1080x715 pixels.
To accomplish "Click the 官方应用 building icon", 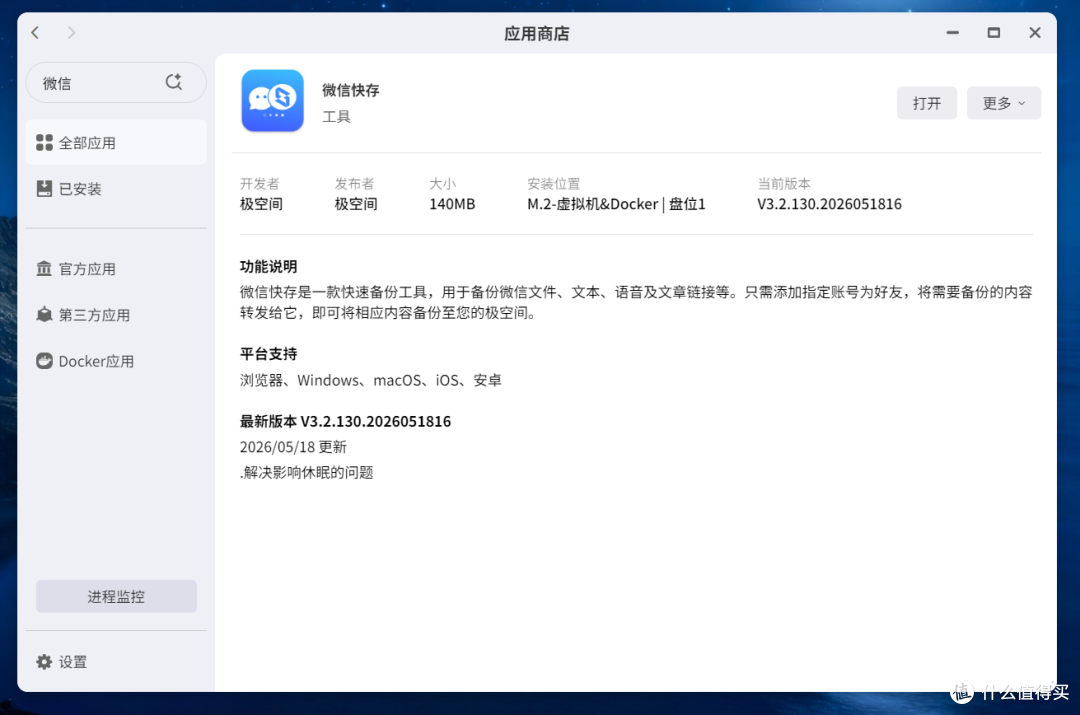I will [x=44, y=269].
